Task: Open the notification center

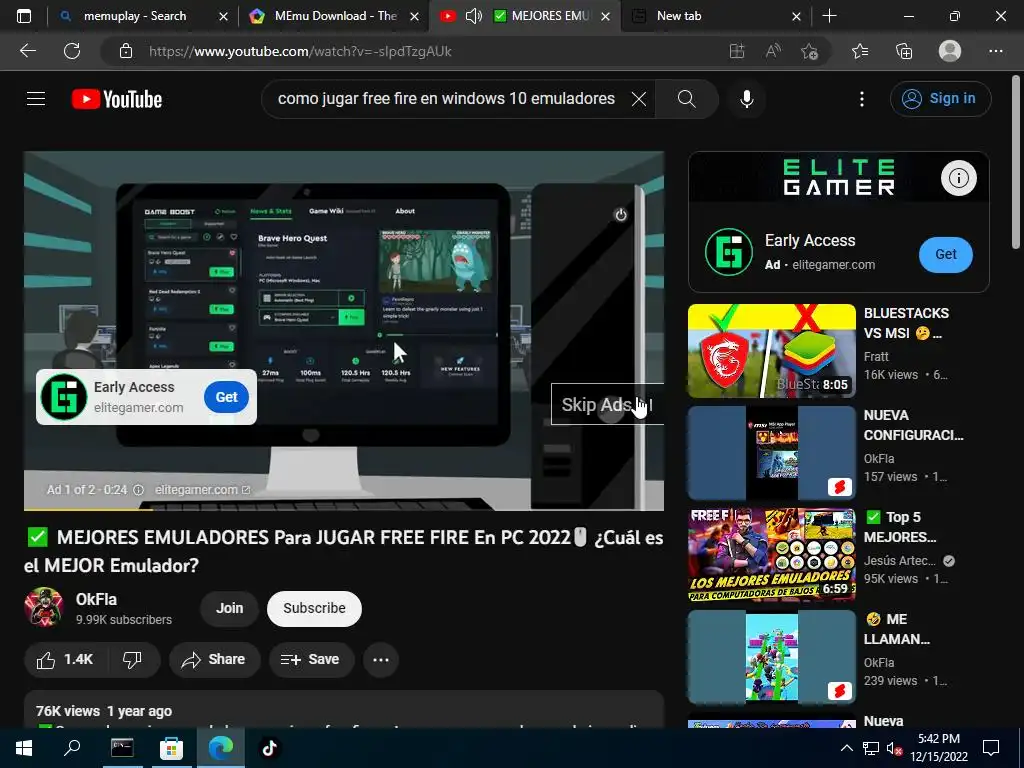Action: point(991,748)
